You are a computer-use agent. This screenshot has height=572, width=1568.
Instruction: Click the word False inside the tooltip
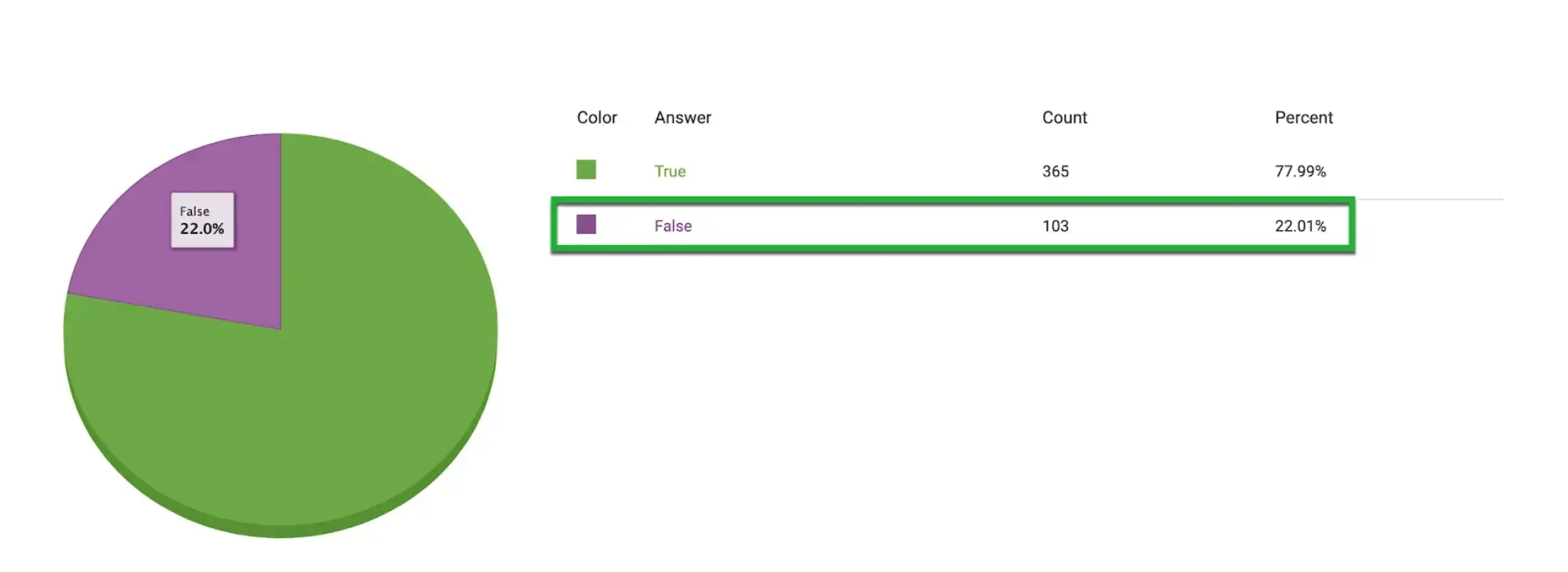(x=194, y=211)
